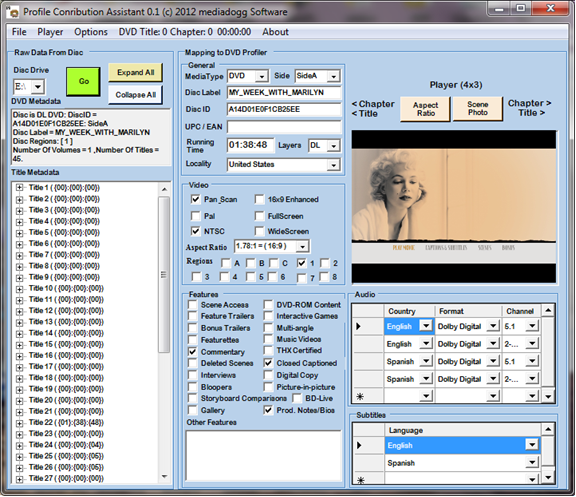Click the Disc Label input field
This screenshot has width=576, height=497.
(x=284, y=93)
